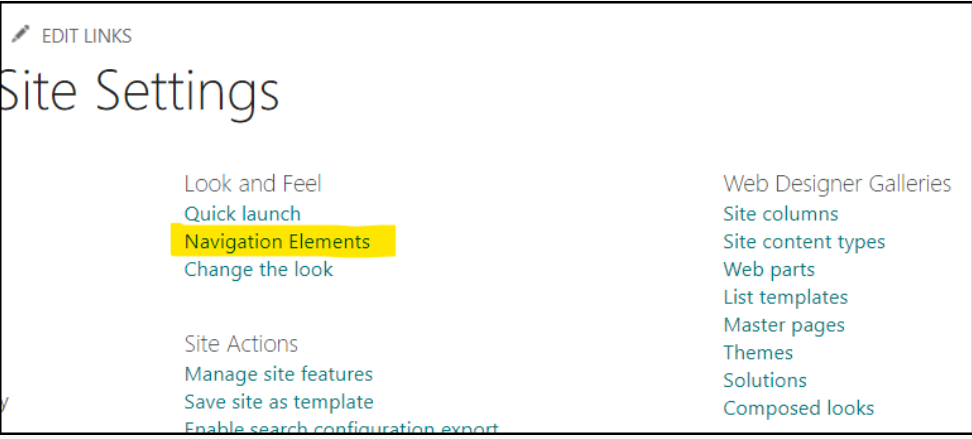Open the Solutions gallery link
The height and width of the screenshot is (439, 972).
pyautogui.click(x=764, y=380)
